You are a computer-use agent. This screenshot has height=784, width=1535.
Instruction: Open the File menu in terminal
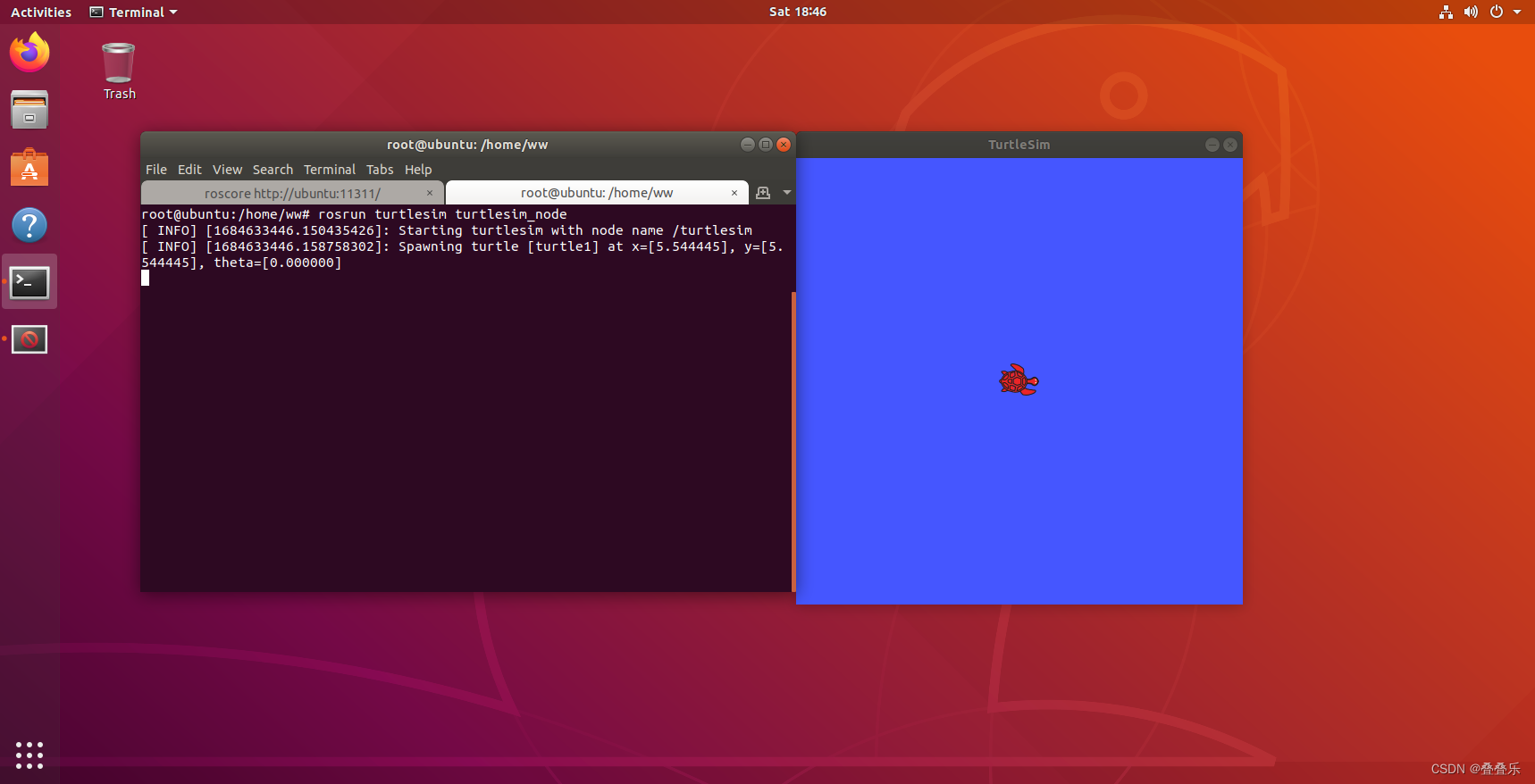click(x=156, y=170)
